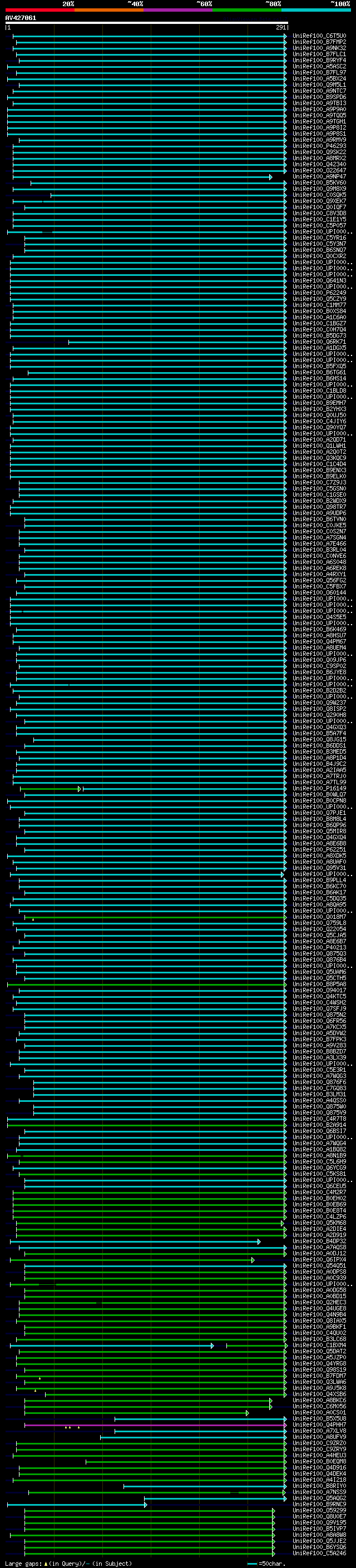Click the green alignment bar for UniRef100_P16149
356x1568 pixels.
(x=51, y=789)
